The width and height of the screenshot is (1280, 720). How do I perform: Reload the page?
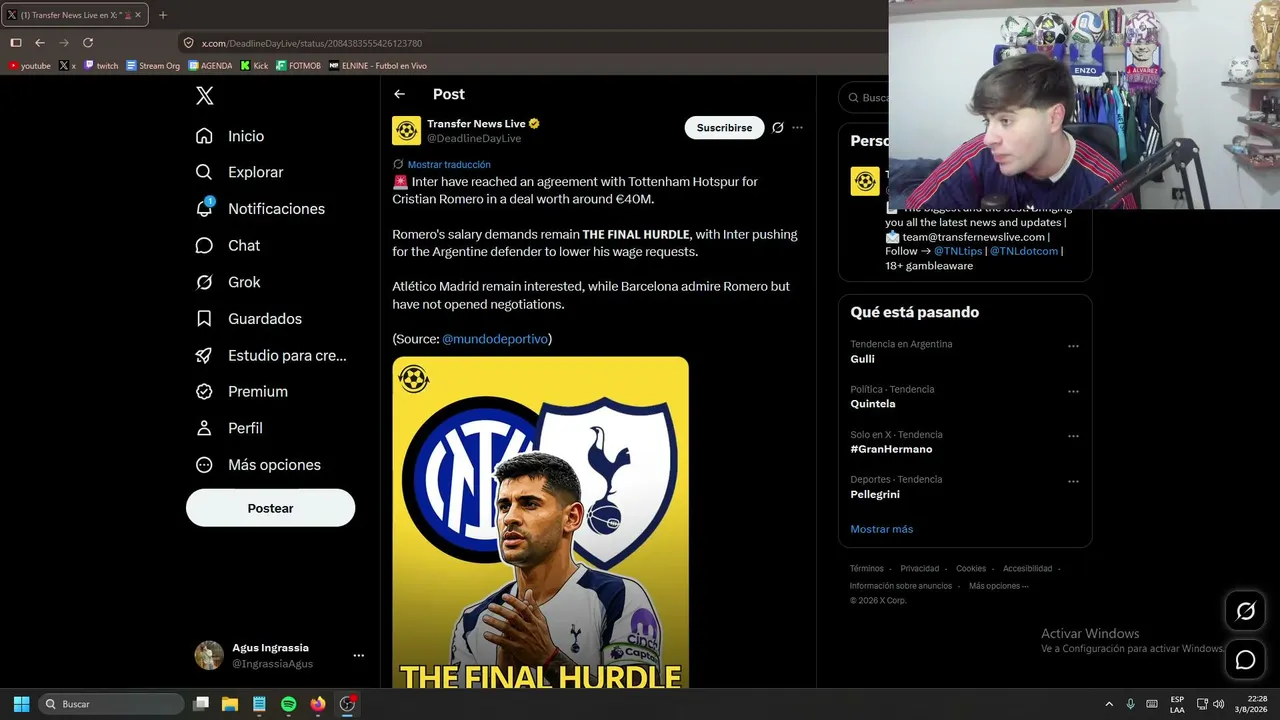point(88,43)
